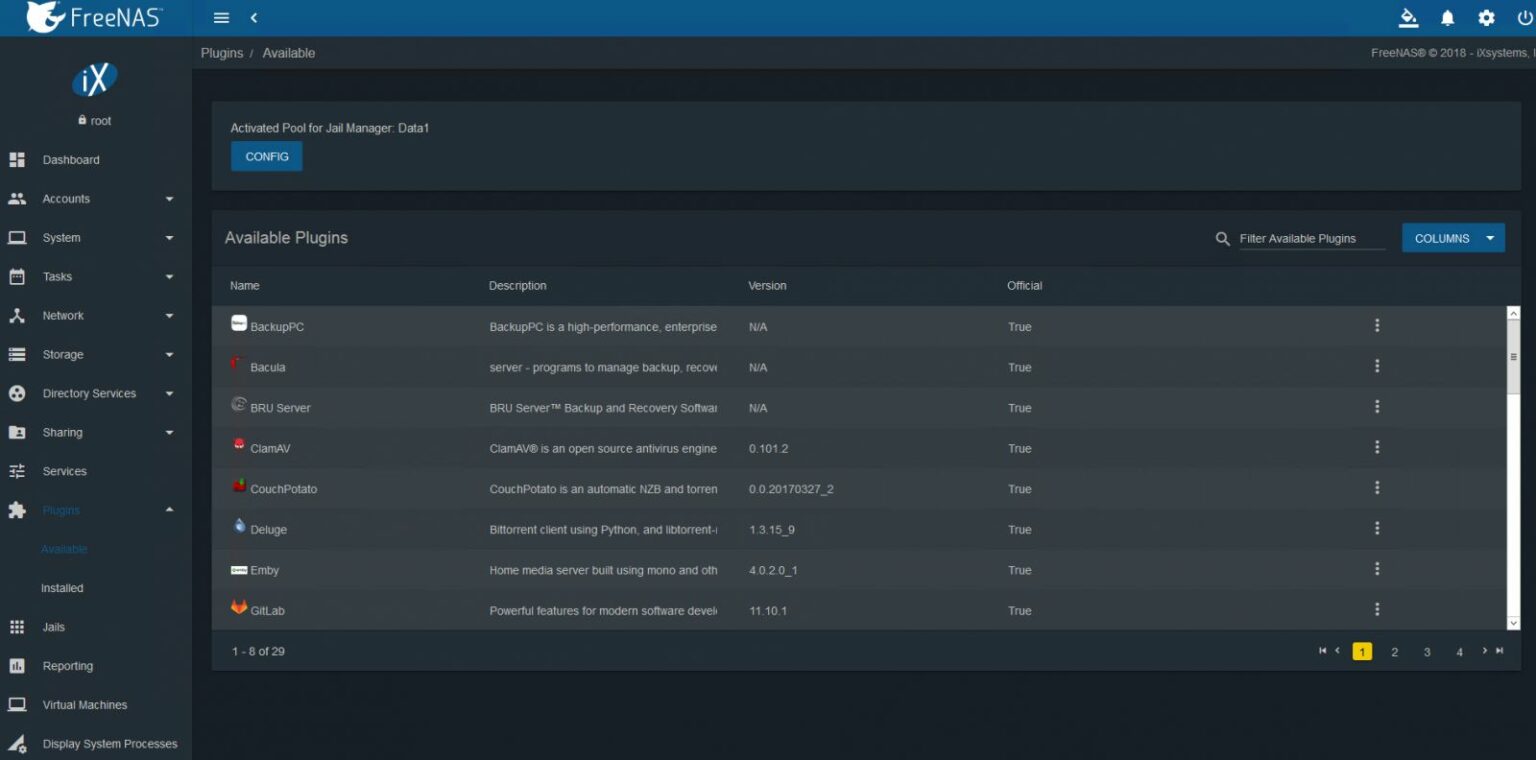The image size is (1536, 760).
Task: Sort by the Version column header
Action: click(x=767, y=286)
